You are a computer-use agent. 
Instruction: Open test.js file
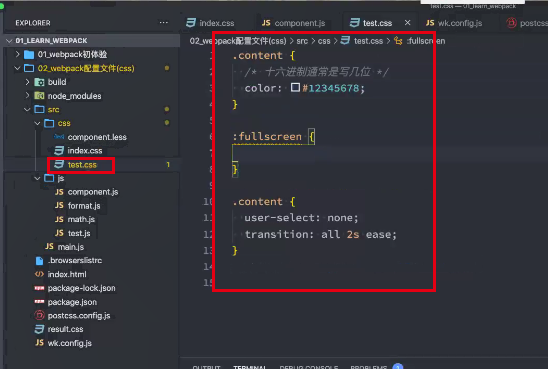coord(79,233)
